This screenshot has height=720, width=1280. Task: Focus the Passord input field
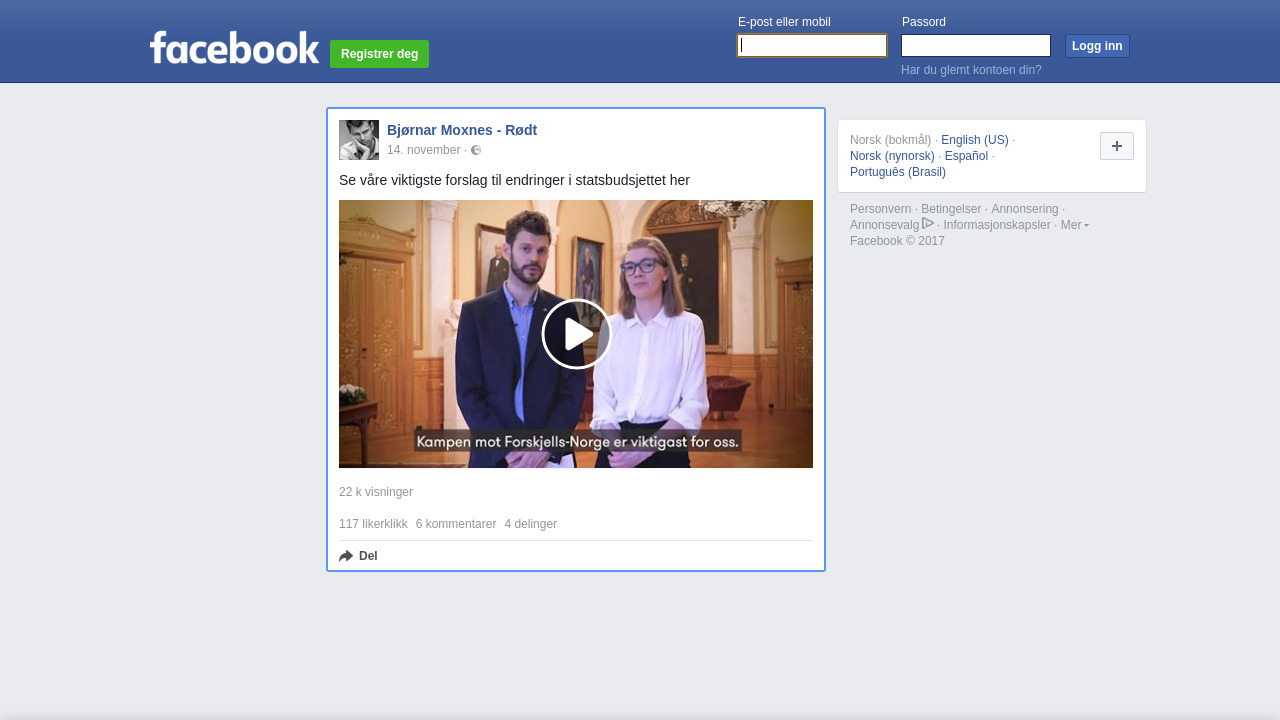(976, 46)
